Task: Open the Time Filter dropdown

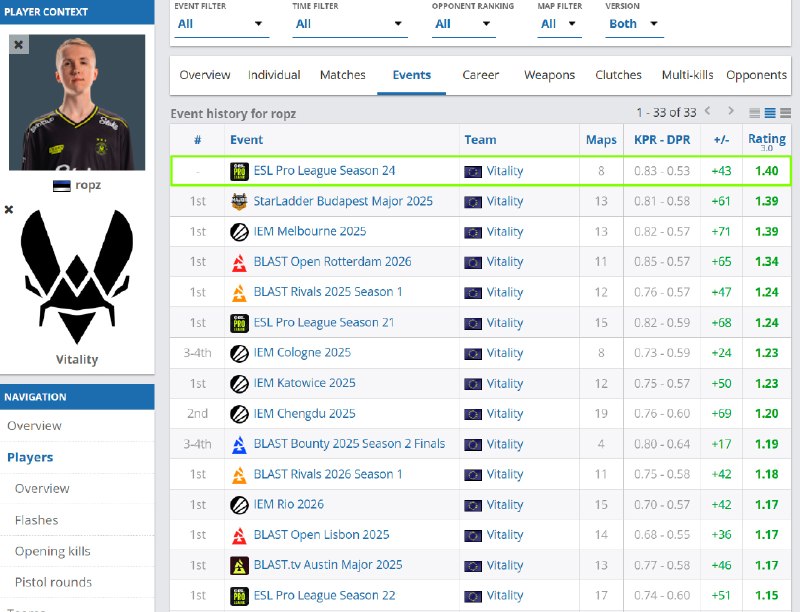Action: pos(350,24)
